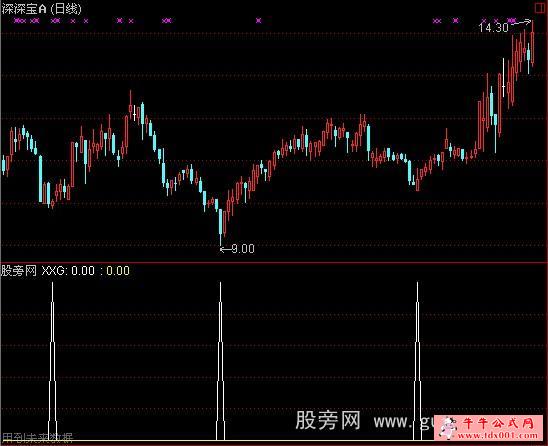548x446 pixels.
Task: Click the arrow beside the 9.00 low
Action: [225, 249]
